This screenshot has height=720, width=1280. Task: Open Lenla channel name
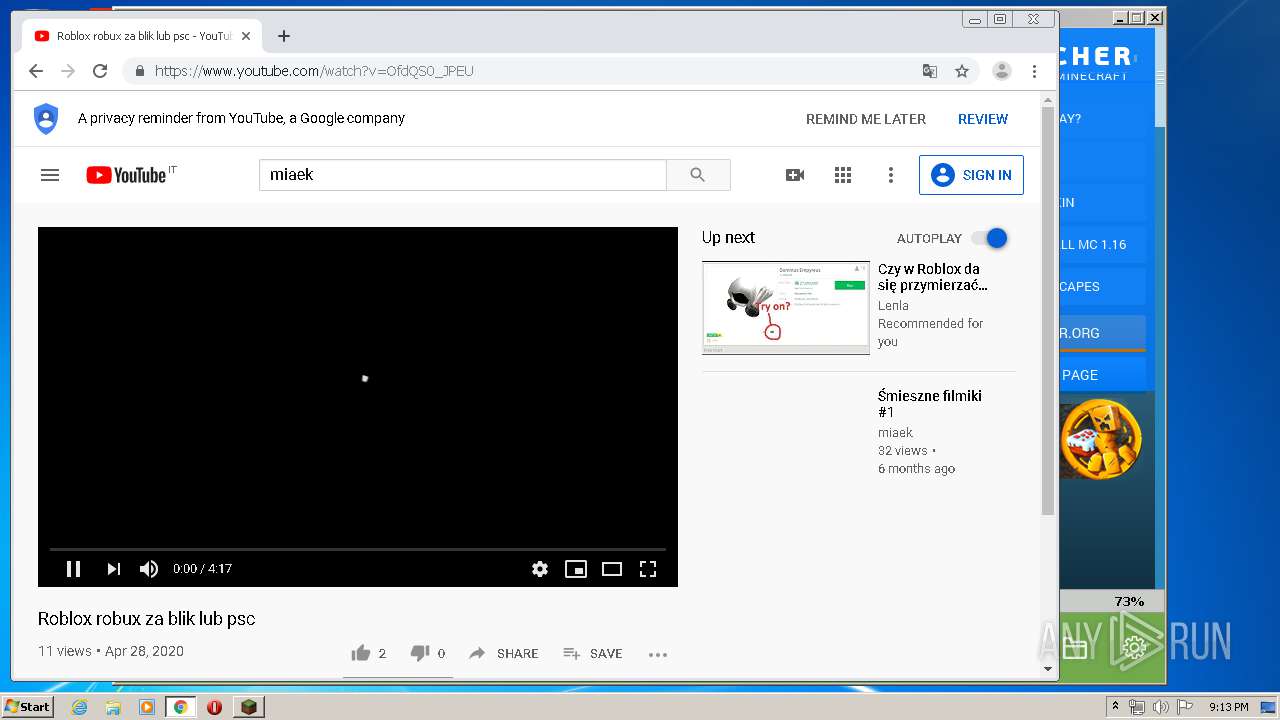(x=893, y=306)
